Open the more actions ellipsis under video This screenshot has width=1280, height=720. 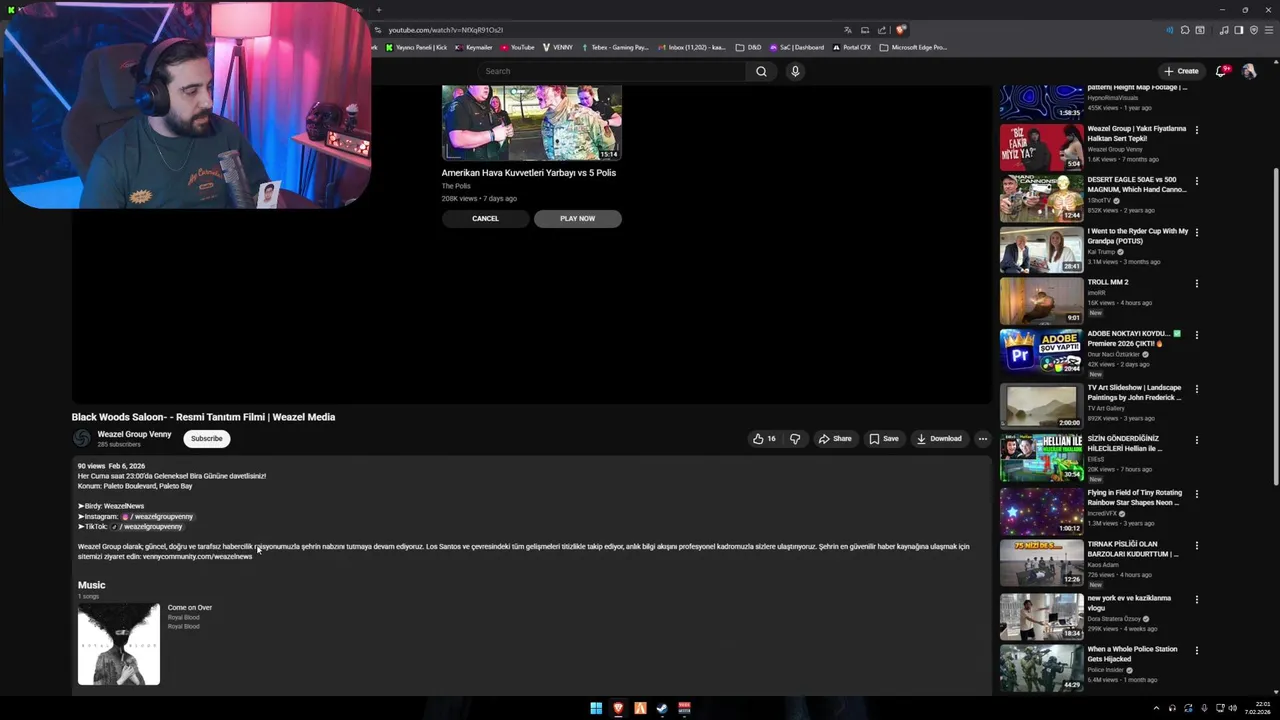tap(982, 438)
